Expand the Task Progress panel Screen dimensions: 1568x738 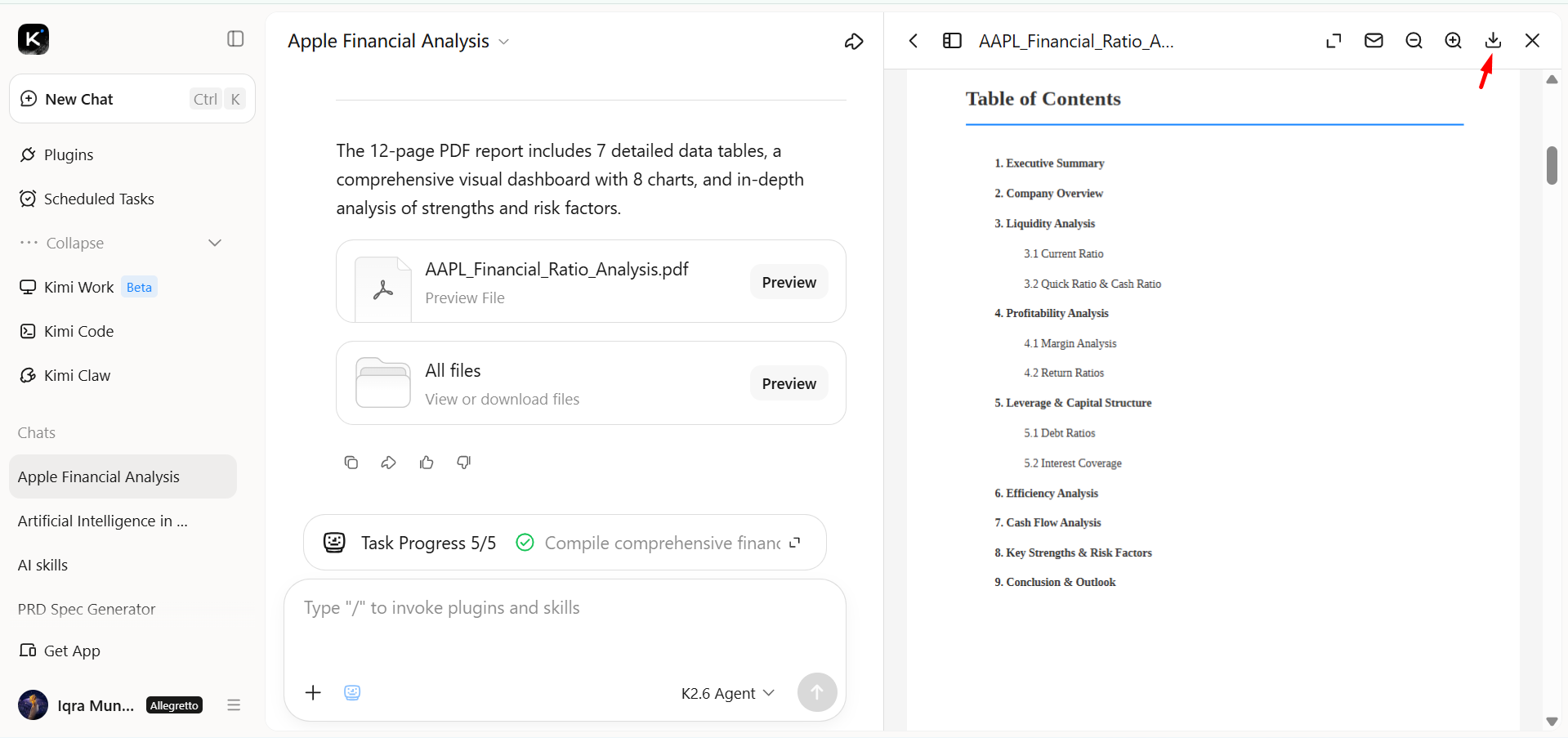point(795,542)
